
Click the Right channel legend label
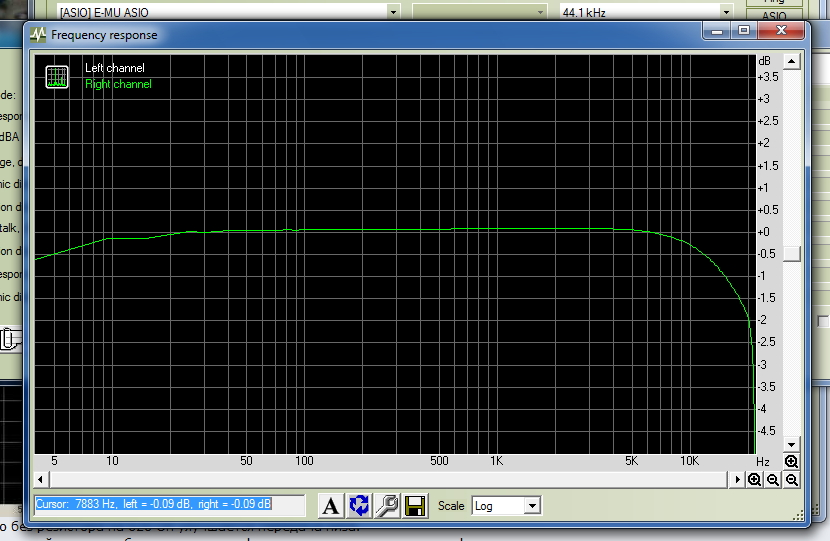click(x=119, y=84)
